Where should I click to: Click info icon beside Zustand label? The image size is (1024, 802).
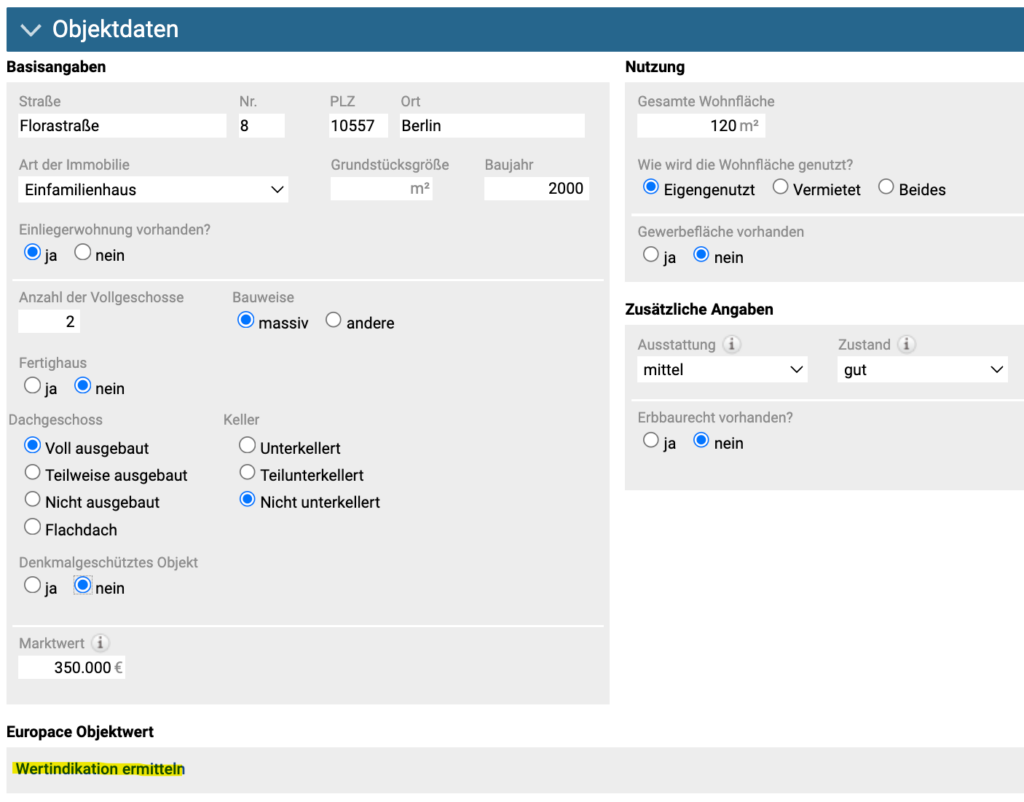906,345
